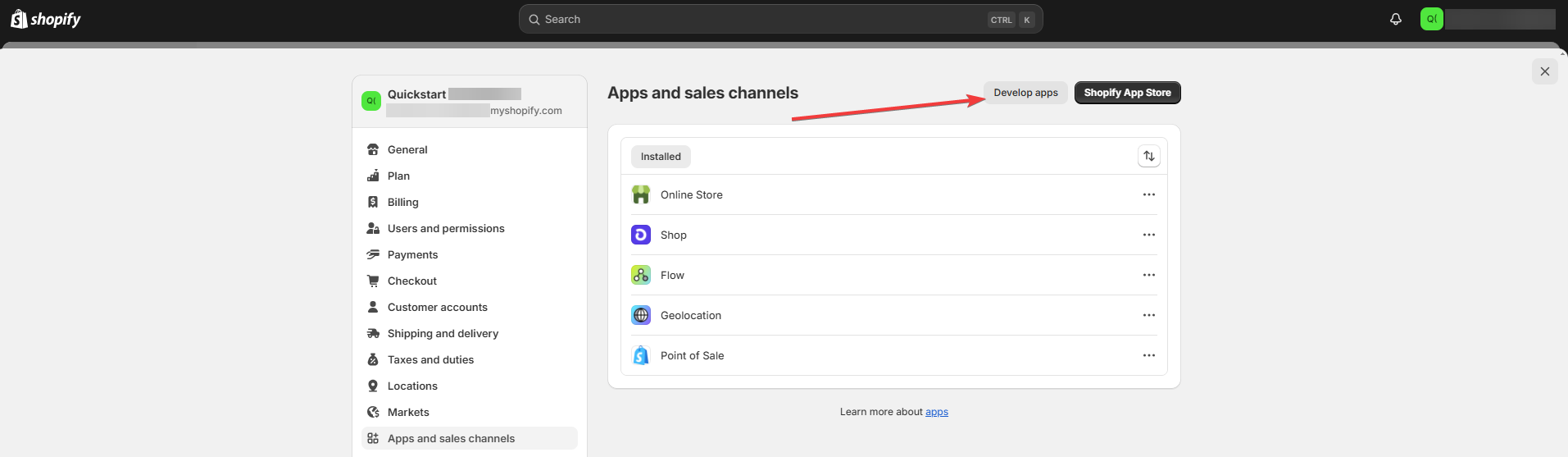Click the Shopify logo in header
This screenshot has width=1568, height=457.
(46, 19)
